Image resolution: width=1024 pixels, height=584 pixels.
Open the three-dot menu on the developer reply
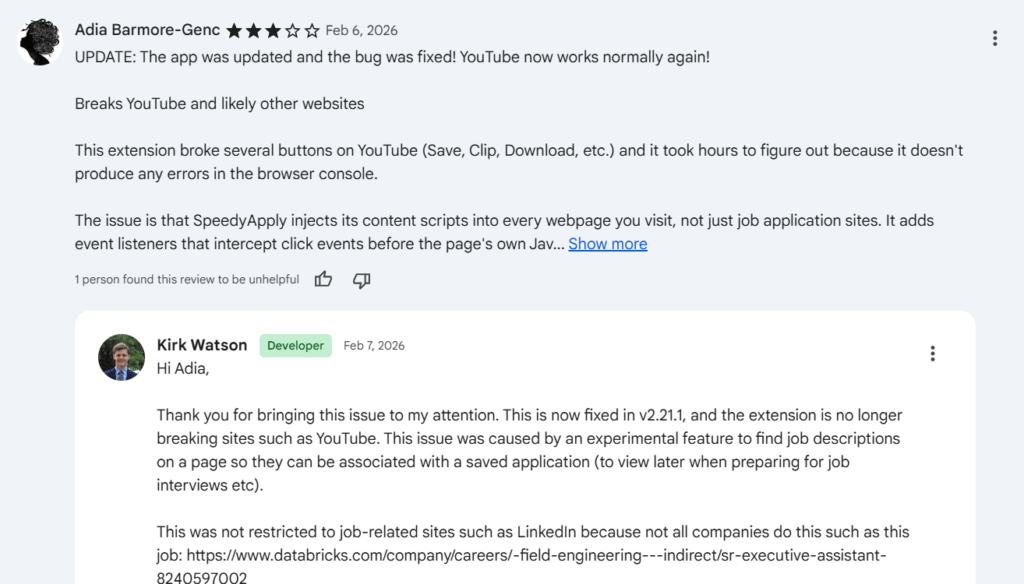[x=932, y=353]
